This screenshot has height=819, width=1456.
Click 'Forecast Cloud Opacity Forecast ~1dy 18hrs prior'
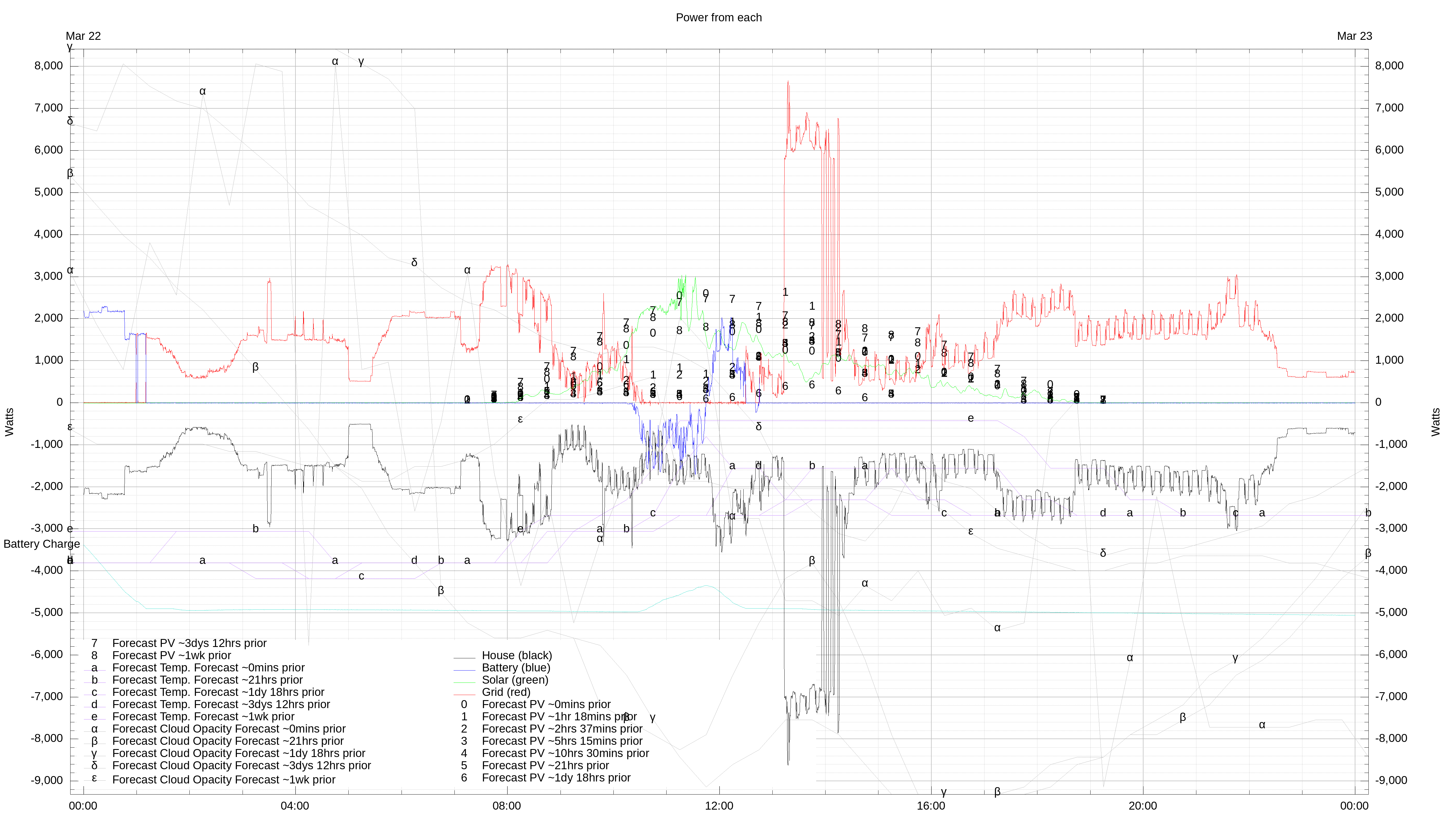tap(239, 753)
